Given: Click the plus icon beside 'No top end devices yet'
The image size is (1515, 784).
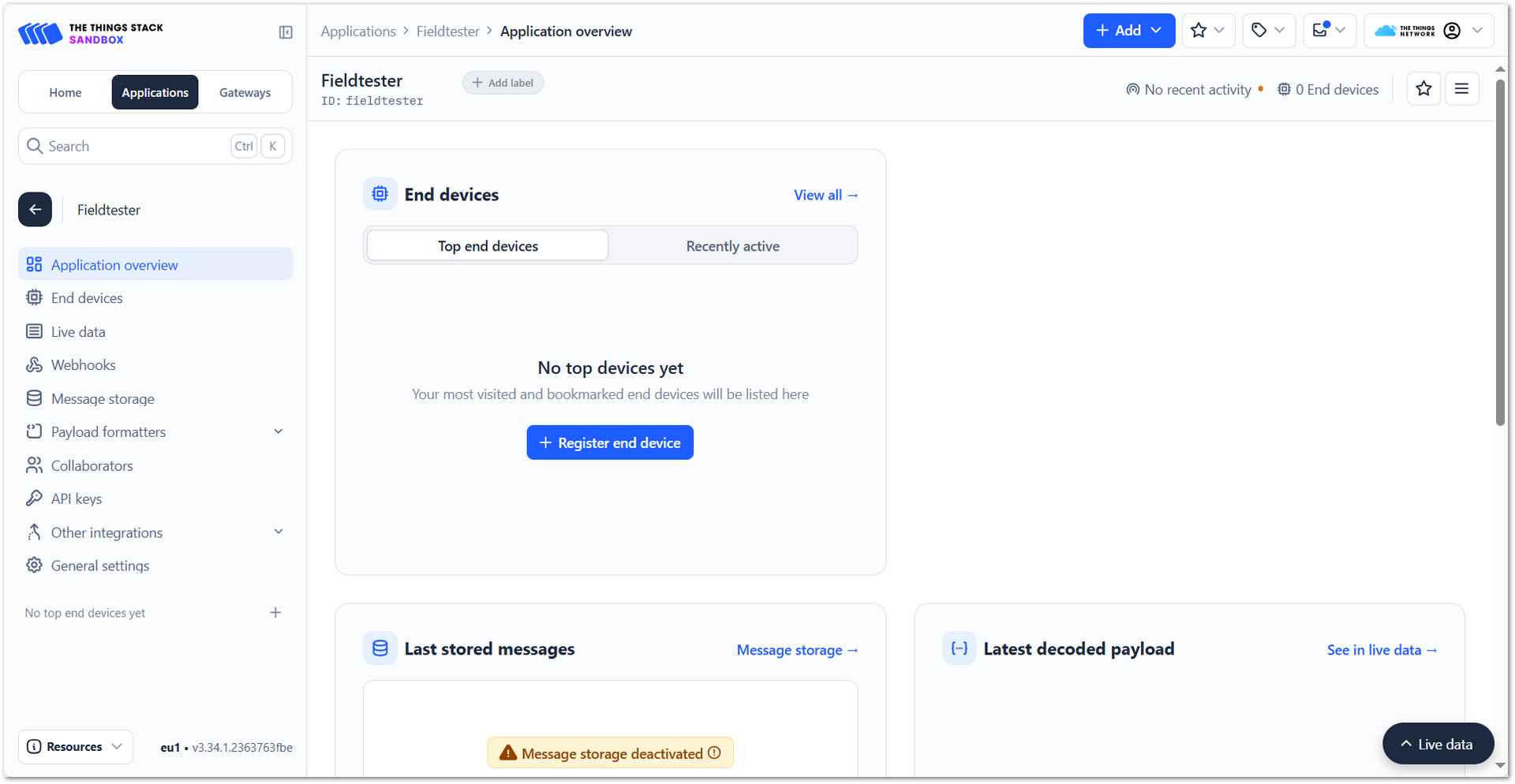Looking at the screenshot, I should [275, 613].
